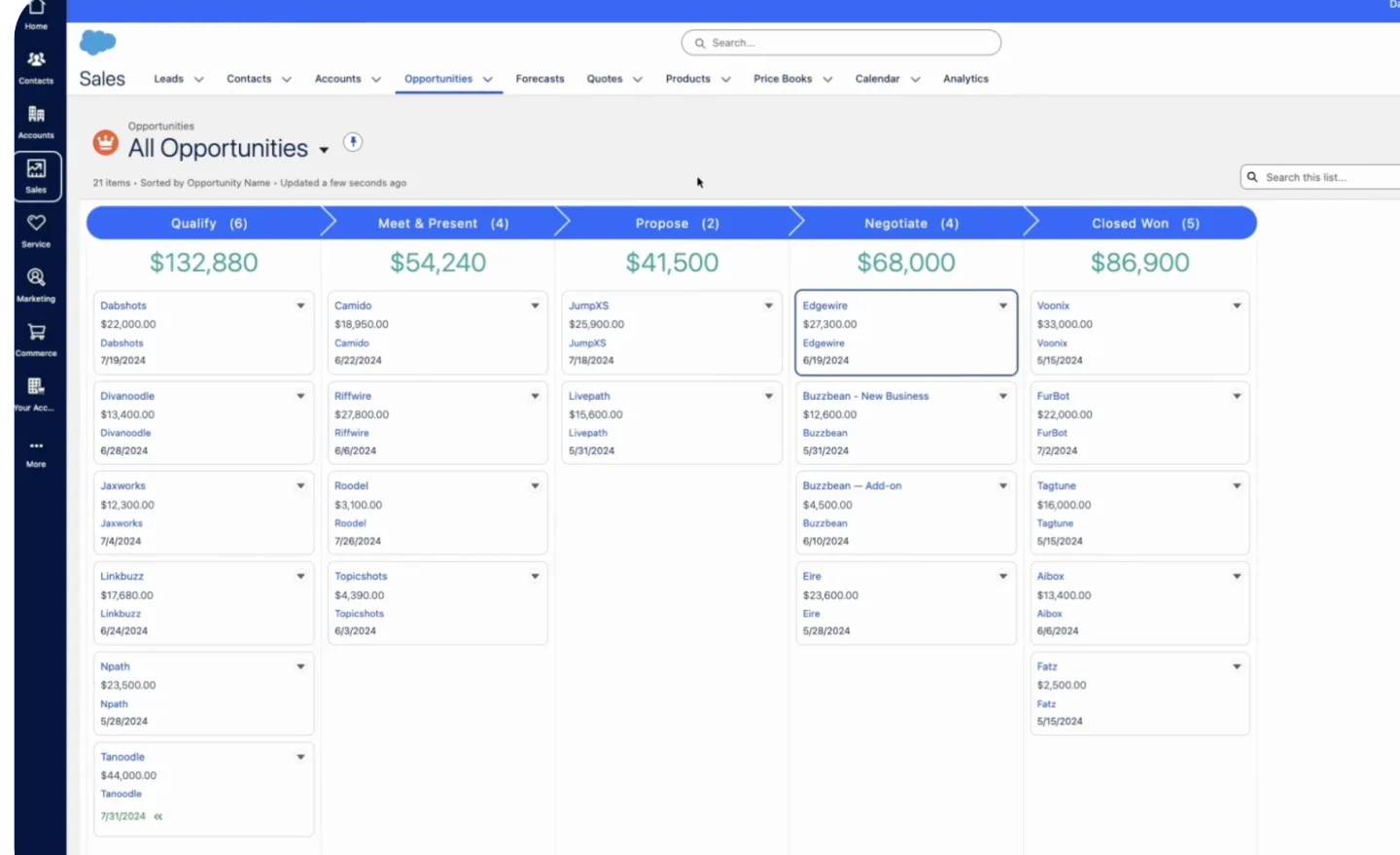The image size is (1400, 855).
Task: Open Service heart icon in sidebar
Action: (36, 231)
